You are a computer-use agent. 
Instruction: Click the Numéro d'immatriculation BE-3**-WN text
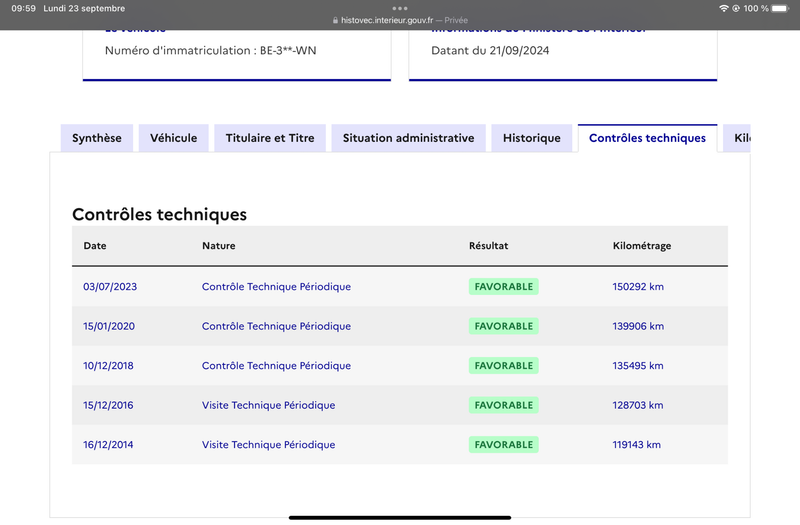coord(211,51)
